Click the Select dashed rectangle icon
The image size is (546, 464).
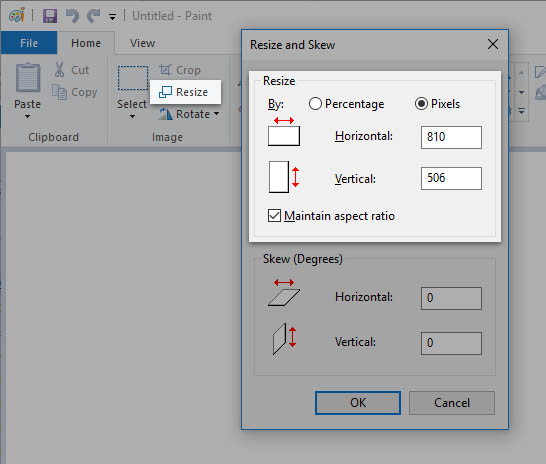tap(133, 78)
